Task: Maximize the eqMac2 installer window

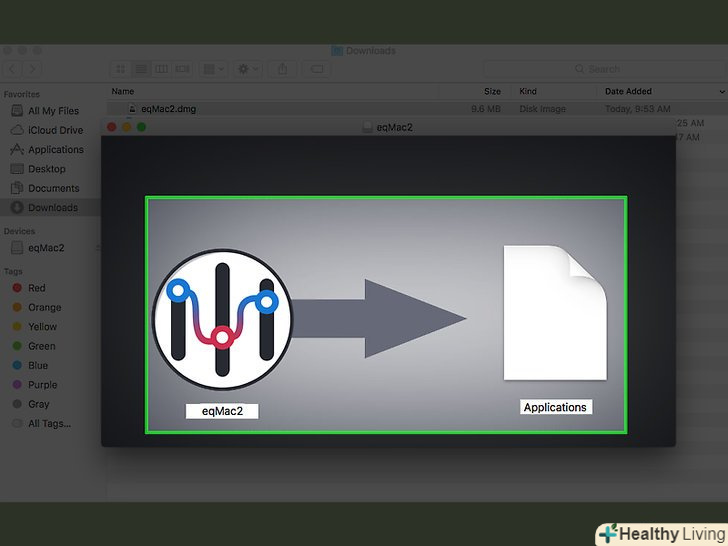Action: coord(142,127)
